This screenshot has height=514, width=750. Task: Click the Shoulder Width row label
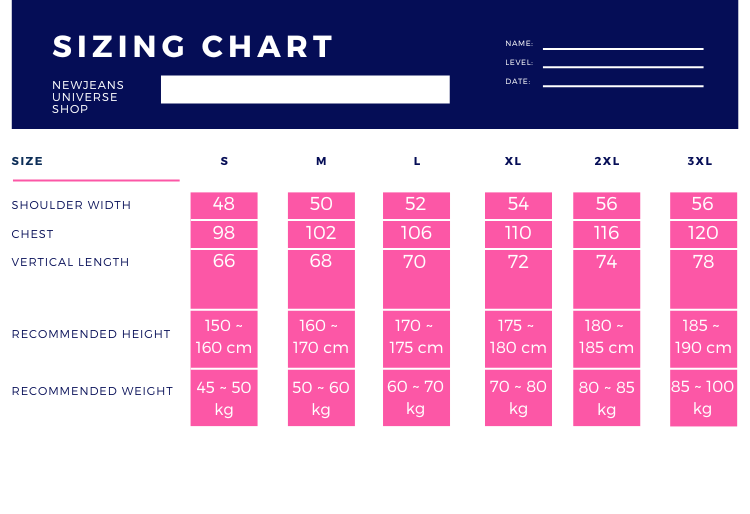coord(71,205)
